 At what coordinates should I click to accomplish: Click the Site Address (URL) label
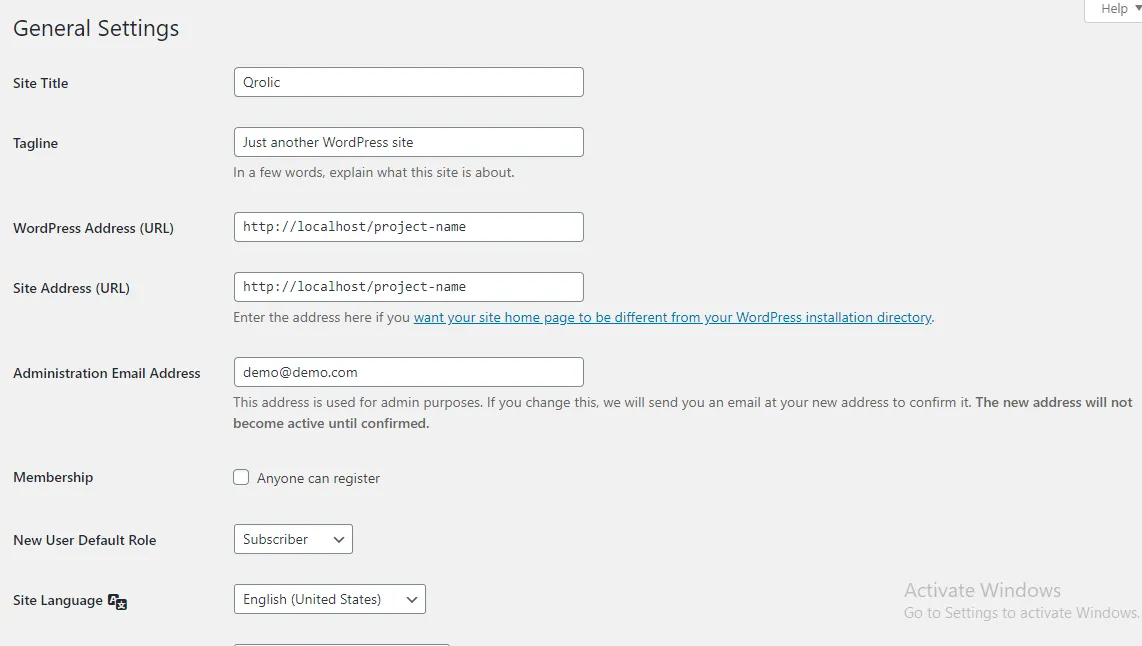click(x=71, y=288)
